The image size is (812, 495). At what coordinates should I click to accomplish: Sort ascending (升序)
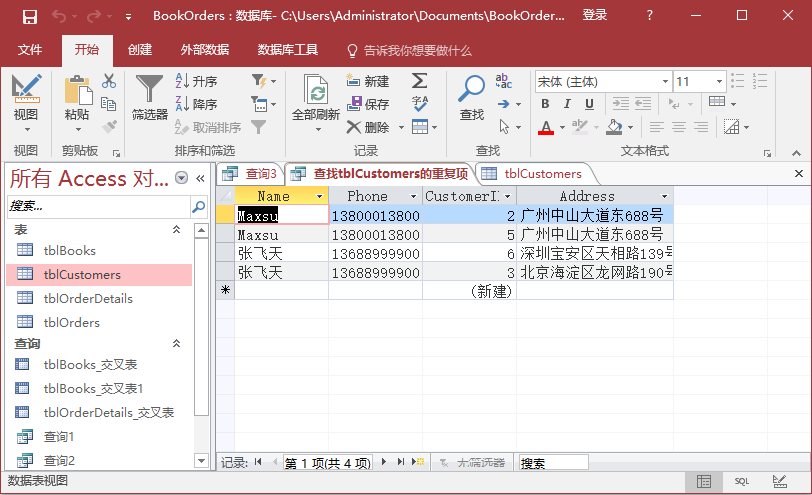(x=196, y=81)
